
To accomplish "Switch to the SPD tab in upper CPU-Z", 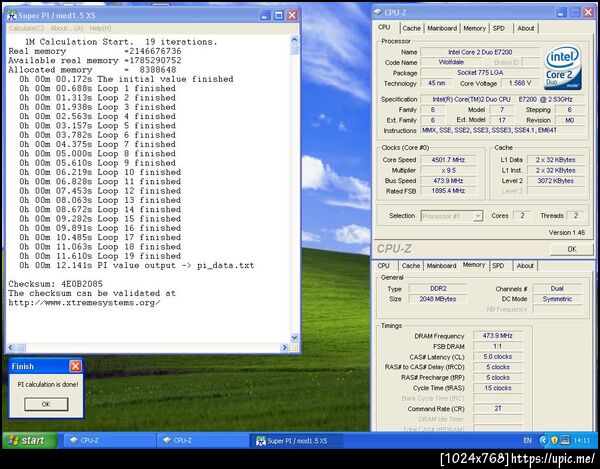I will point(499,28).
